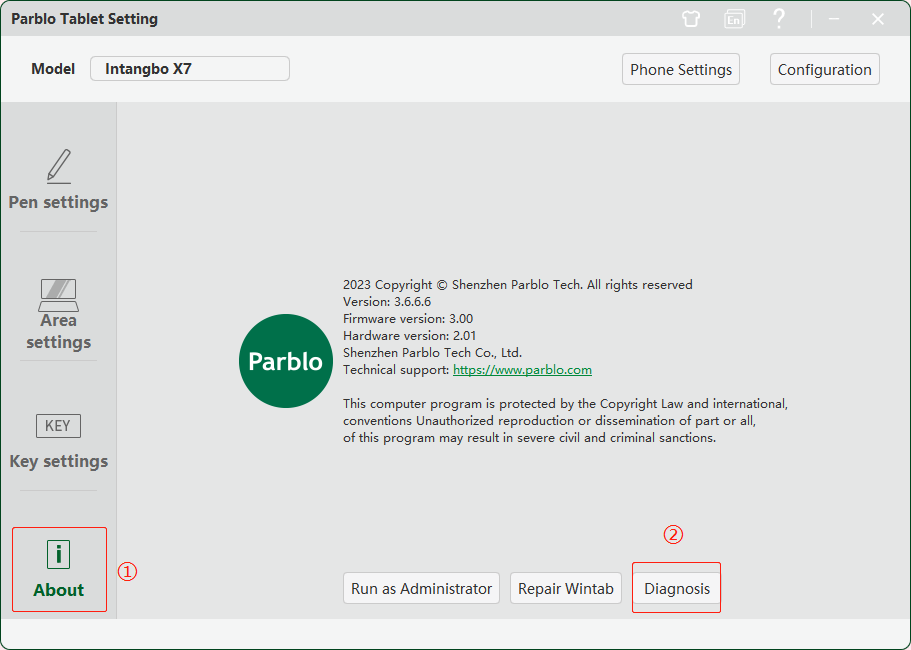This screenshot has width=911, height=650.
Task: Switch to the Area settings tab label
Action: pos(59,331)
